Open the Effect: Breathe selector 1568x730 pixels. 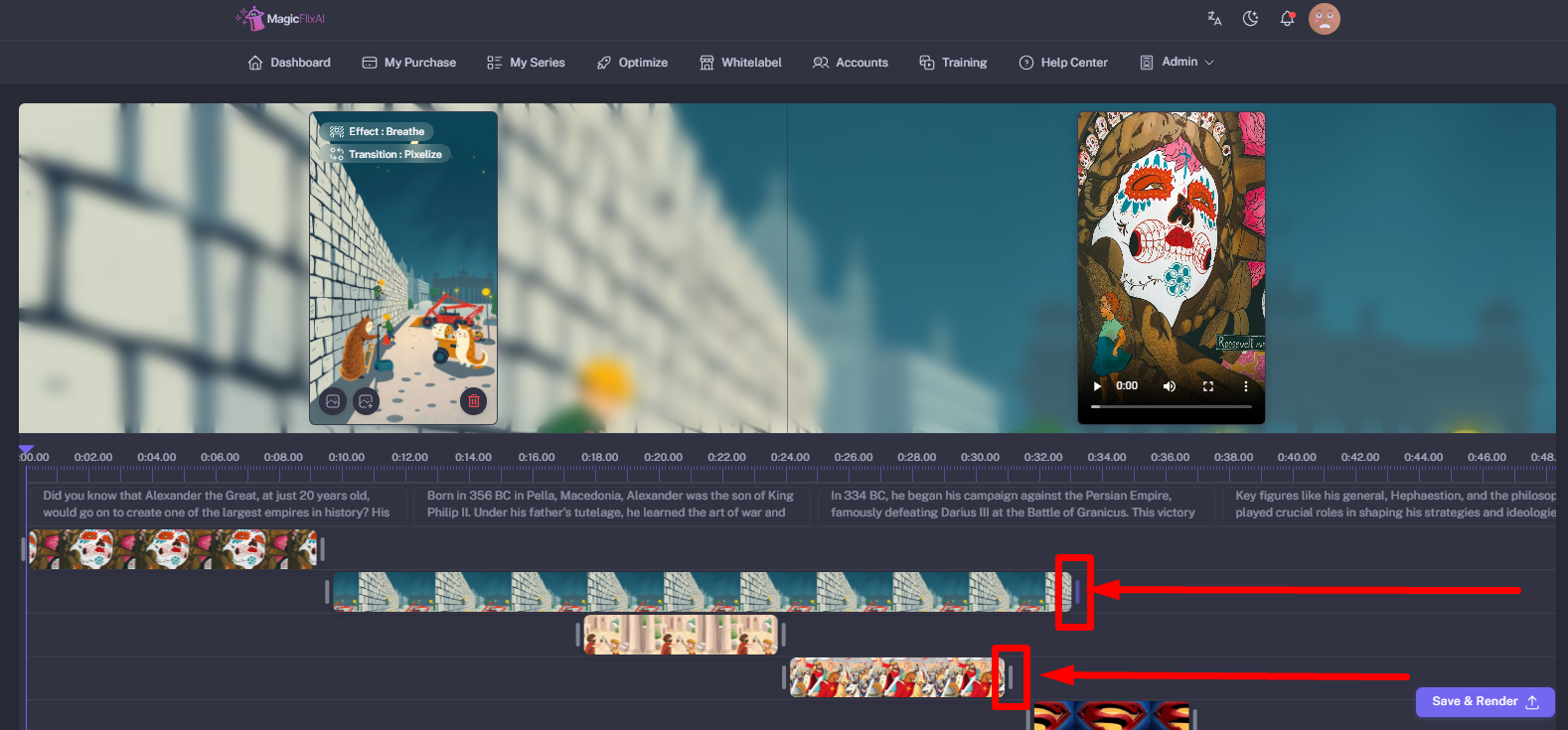377,131
